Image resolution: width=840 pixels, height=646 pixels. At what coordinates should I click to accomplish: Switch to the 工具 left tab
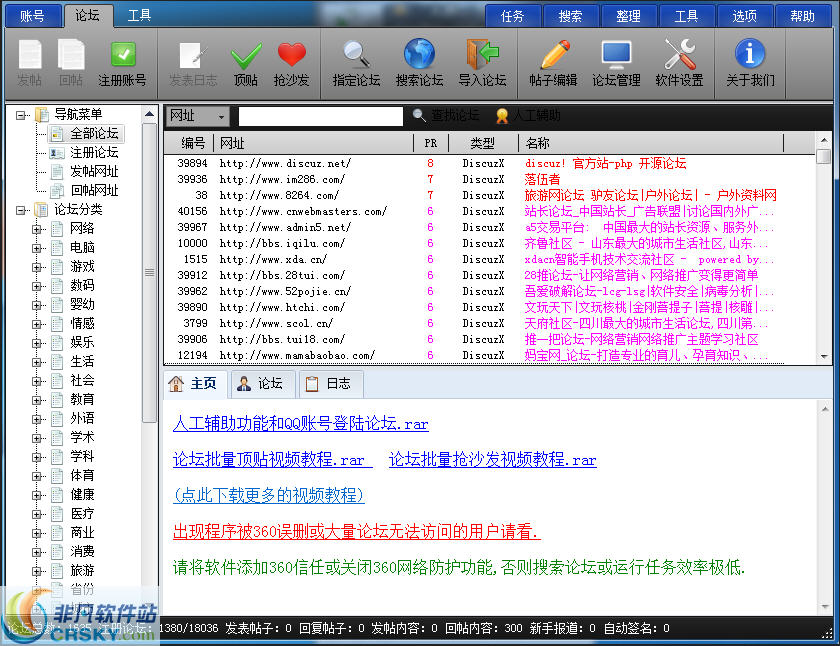coord(139,16)
